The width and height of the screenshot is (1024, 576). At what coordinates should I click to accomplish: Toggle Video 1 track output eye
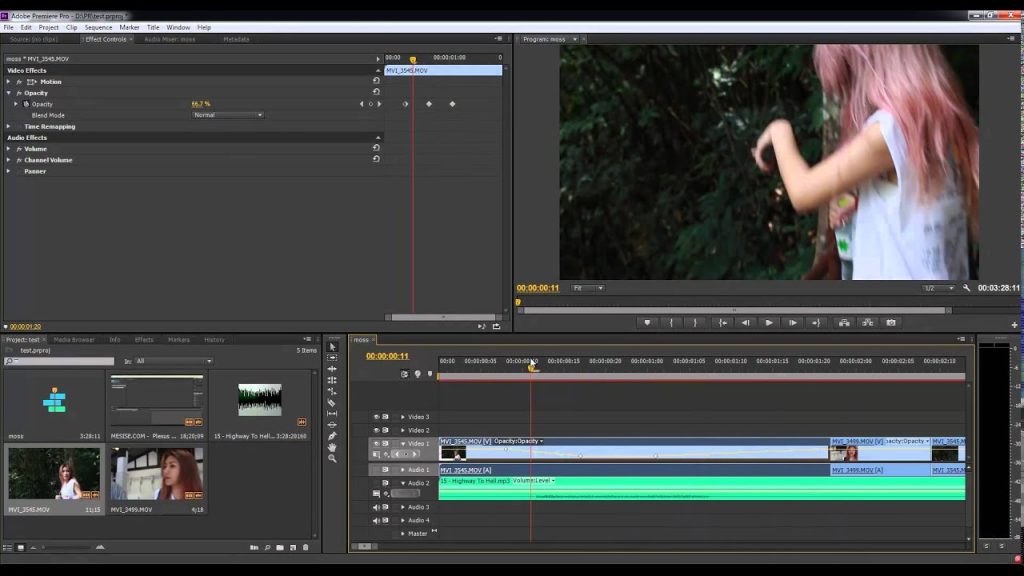376,443
